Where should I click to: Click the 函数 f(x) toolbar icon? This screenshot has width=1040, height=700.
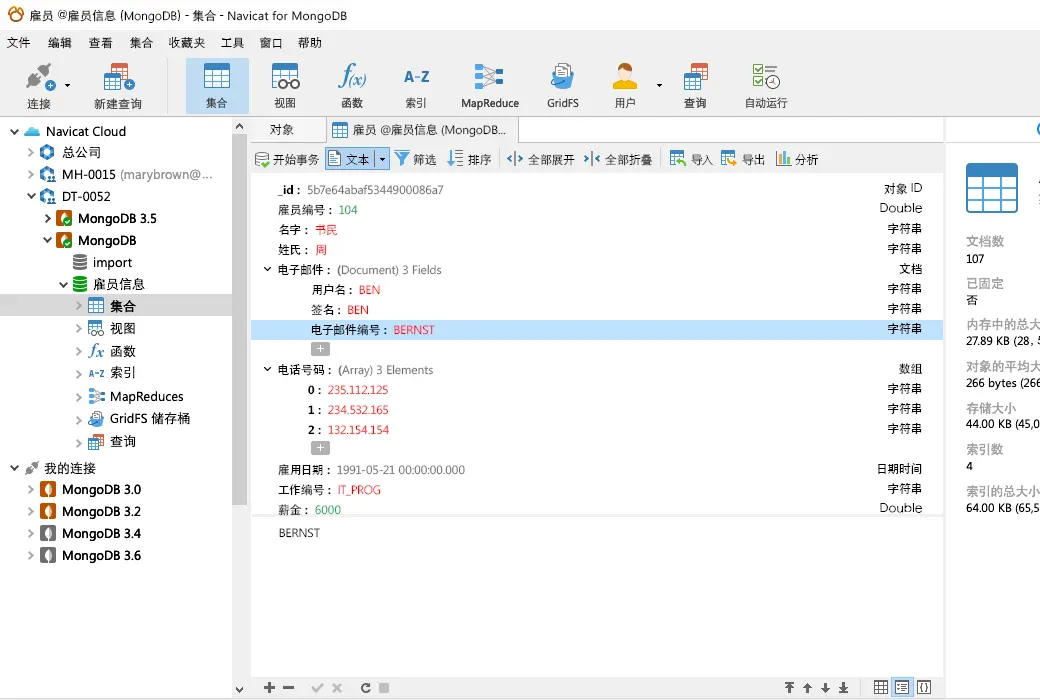pos(352,86)
